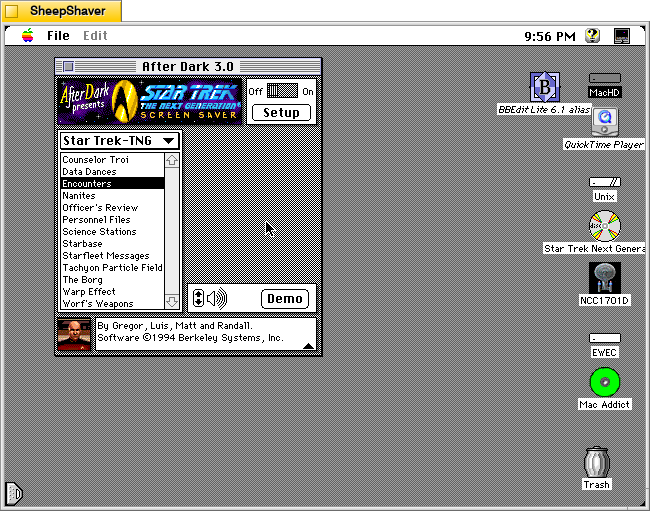This screenshot has width=650, height=511.
Task: Select Data Dances module
Action: 112,172
